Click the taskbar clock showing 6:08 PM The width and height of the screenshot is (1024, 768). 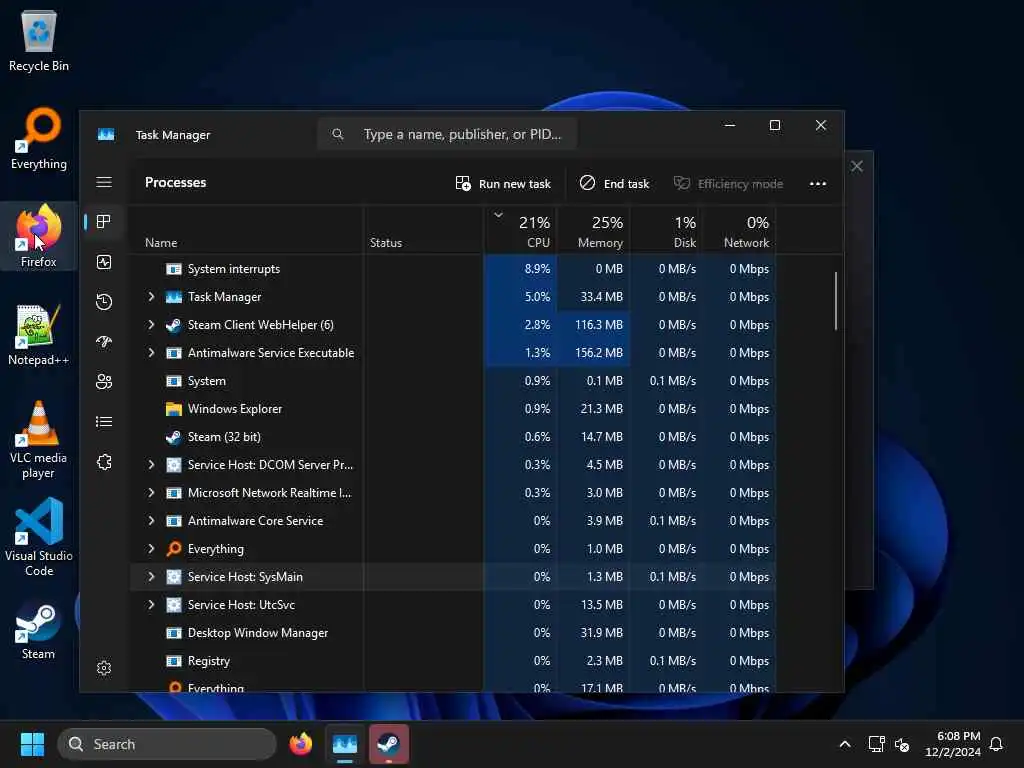click(953, 744)
